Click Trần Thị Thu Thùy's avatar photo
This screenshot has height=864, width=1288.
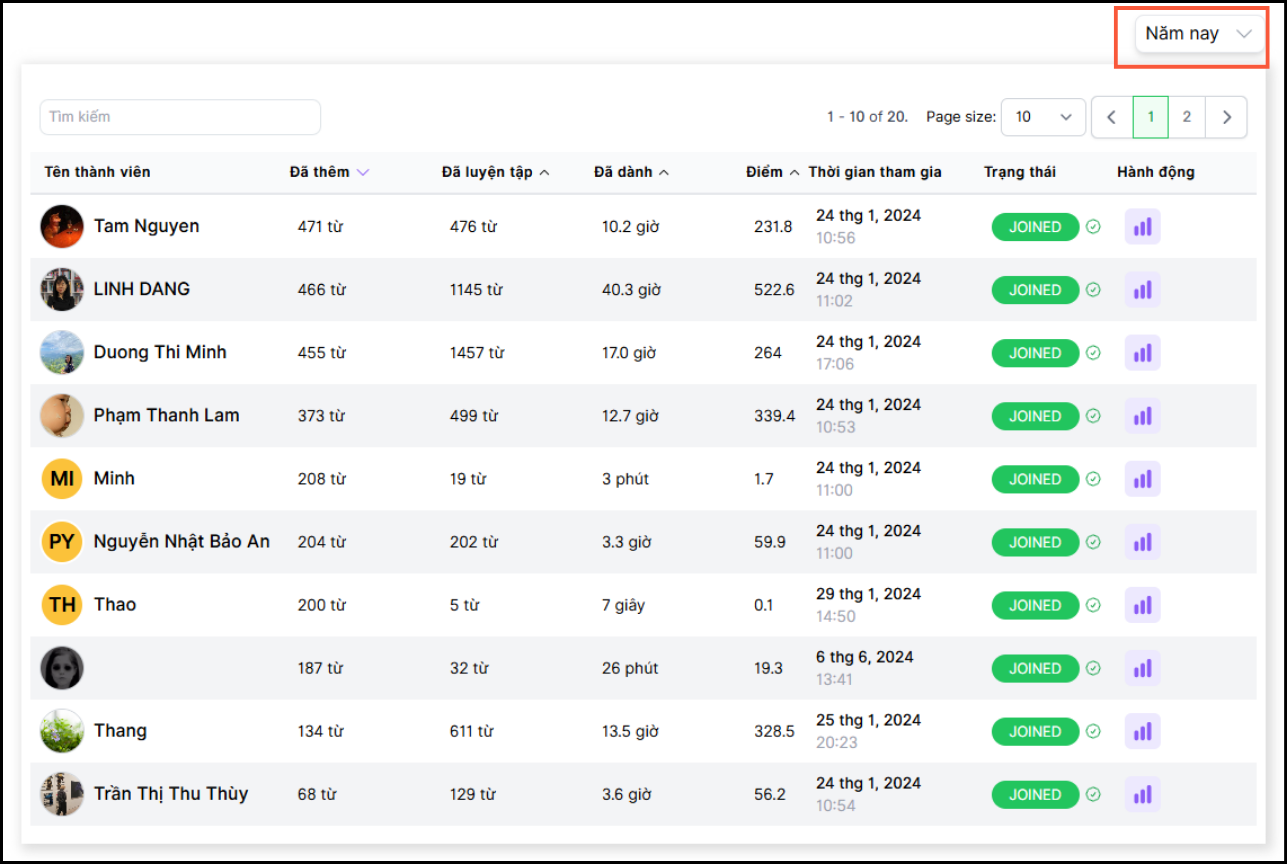pos(62,793)
